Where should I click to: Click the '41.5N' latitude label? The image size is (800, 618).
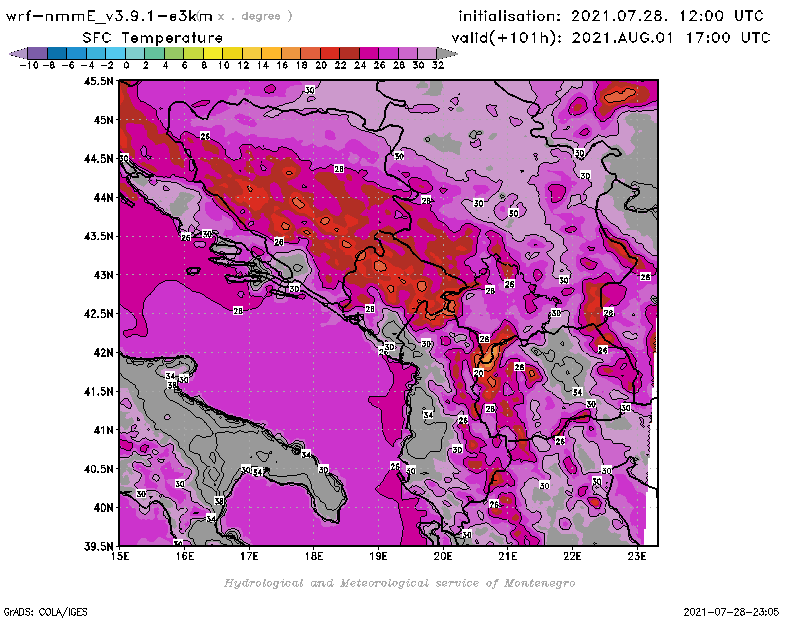(x=98, y=391)
